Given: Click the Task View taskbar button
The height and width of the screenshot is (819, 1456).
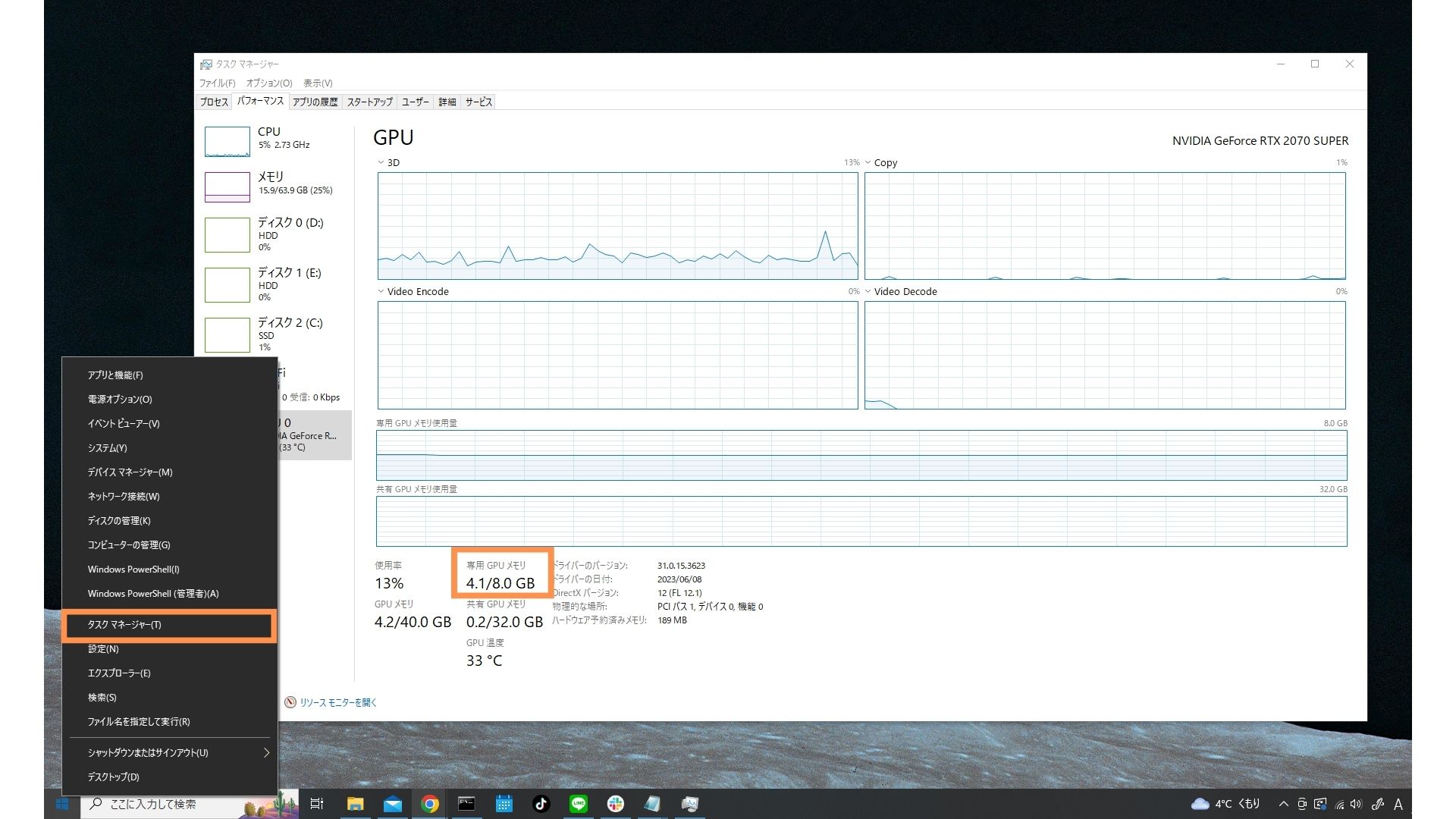Looking at the screenshot, I should (x=317, y=804).
